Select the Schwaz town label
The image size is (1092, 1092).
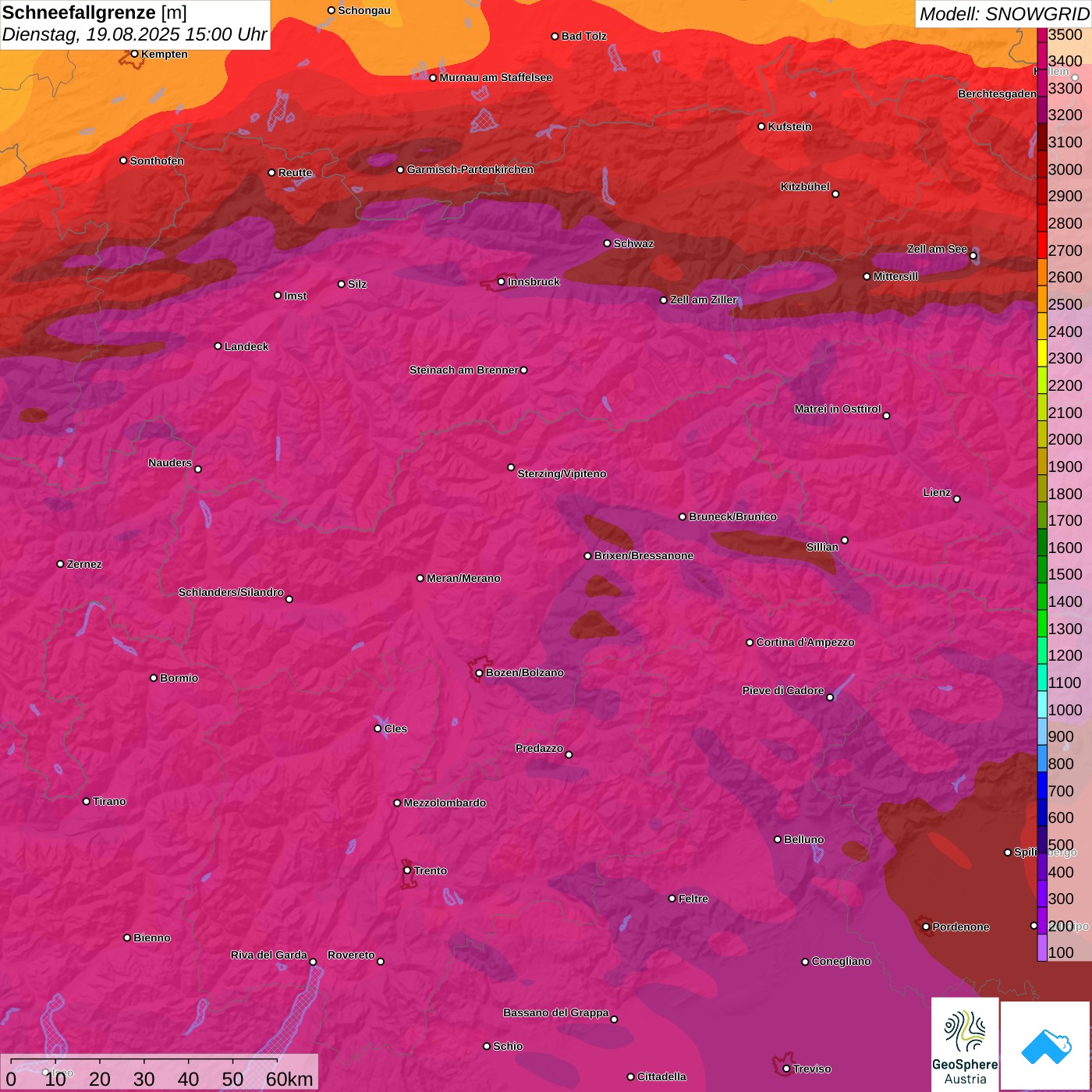point(633,243)
